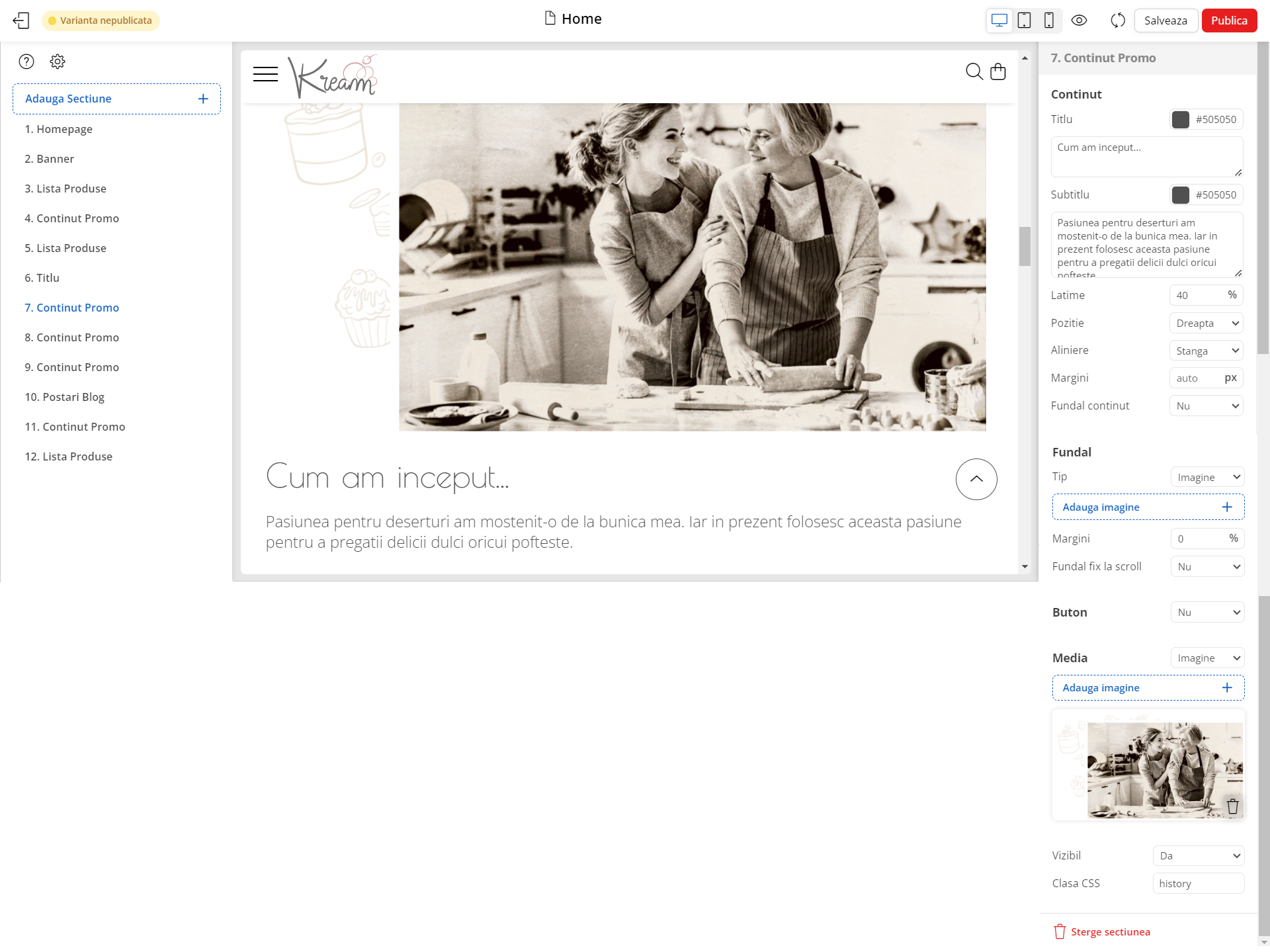Select desktop preview mode
1270x952 pixels.
coord(999,21)
